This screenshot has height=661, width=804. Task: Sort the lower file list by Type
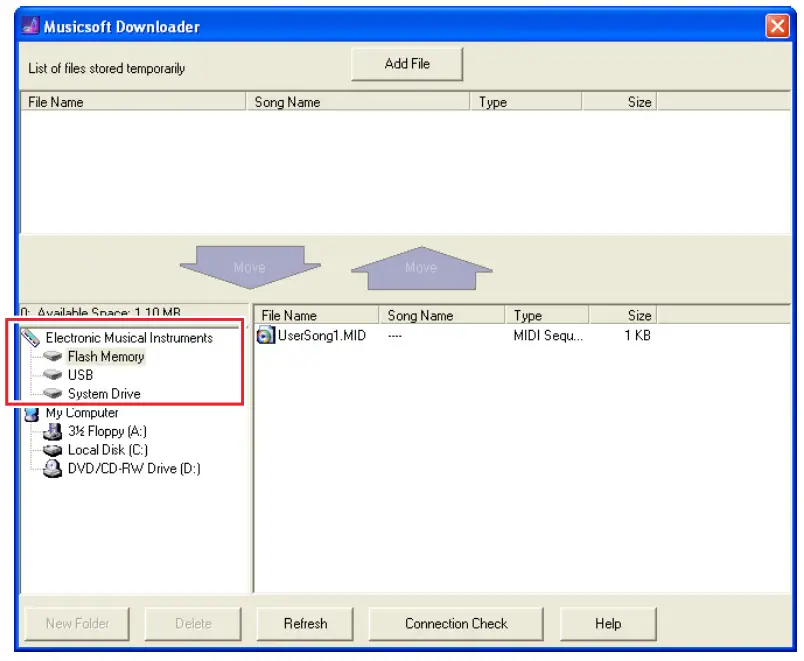pos(546,315)
